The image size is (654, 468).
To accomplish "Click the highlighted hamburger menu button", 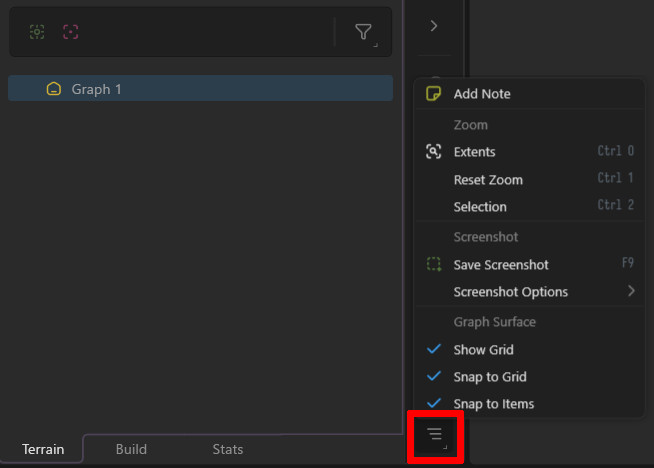I will pos(435,435).
